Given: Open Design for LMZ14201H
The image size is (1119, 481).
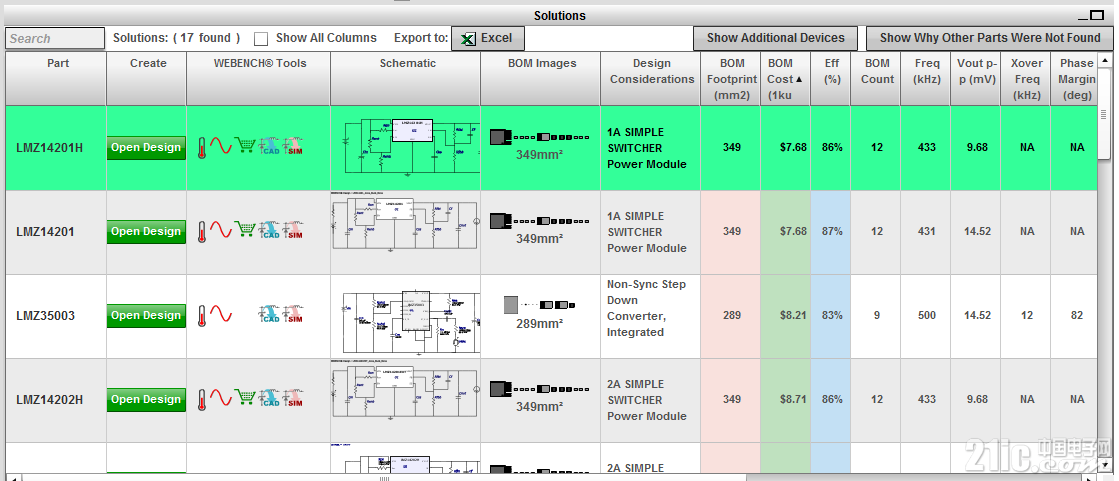Looking at the screenshot, I should point(146,148).
